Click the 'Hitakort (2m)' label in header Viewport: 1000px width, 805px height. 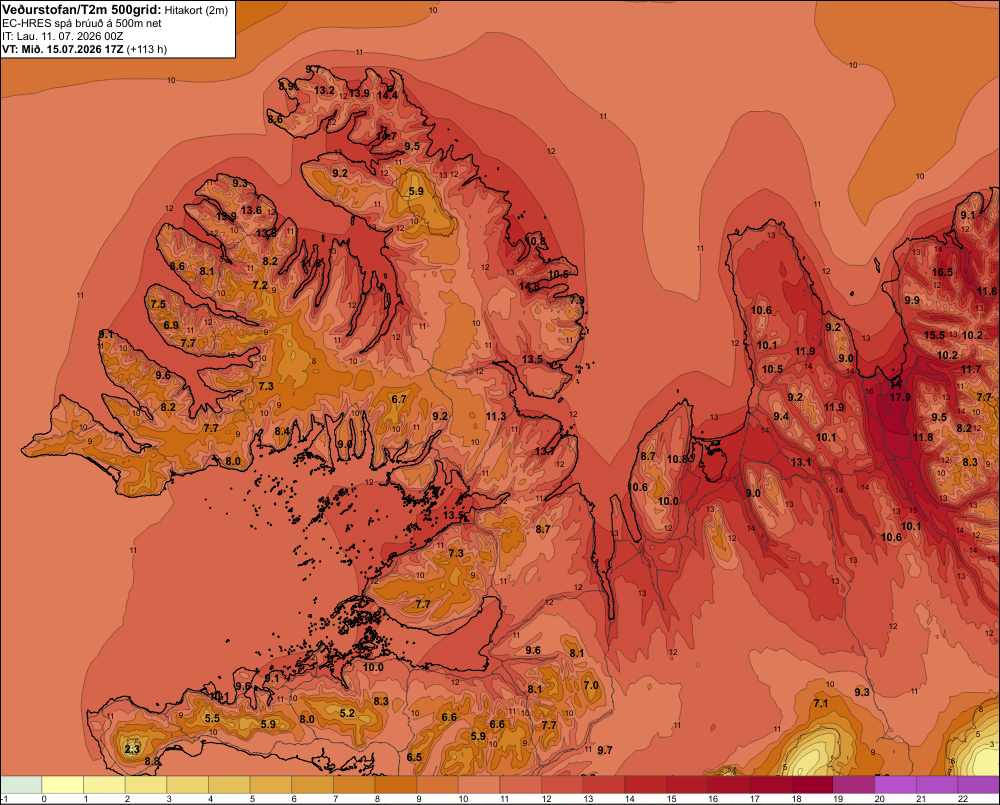click(196, 10)
